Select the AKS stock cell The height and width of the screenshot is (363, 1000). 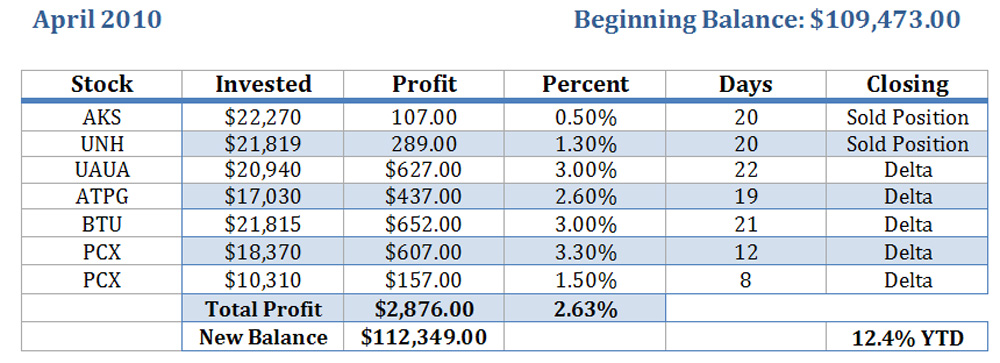click(102, 117)
